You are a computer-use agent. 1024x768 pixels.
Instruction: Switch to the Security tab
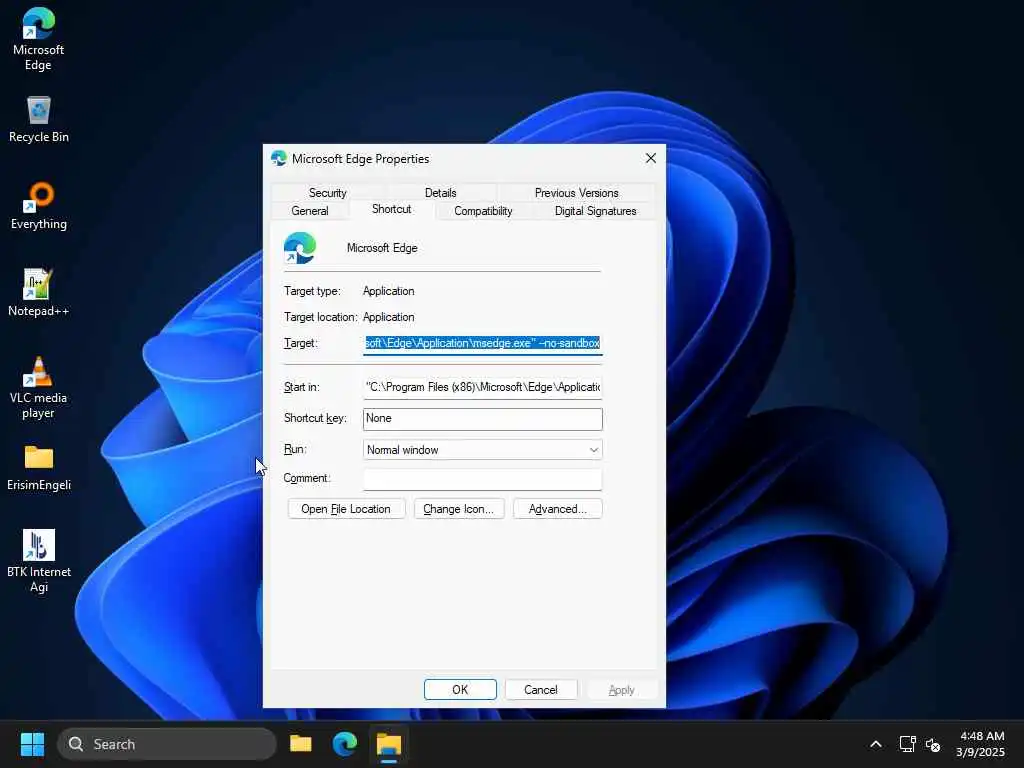tap(327, 193)
